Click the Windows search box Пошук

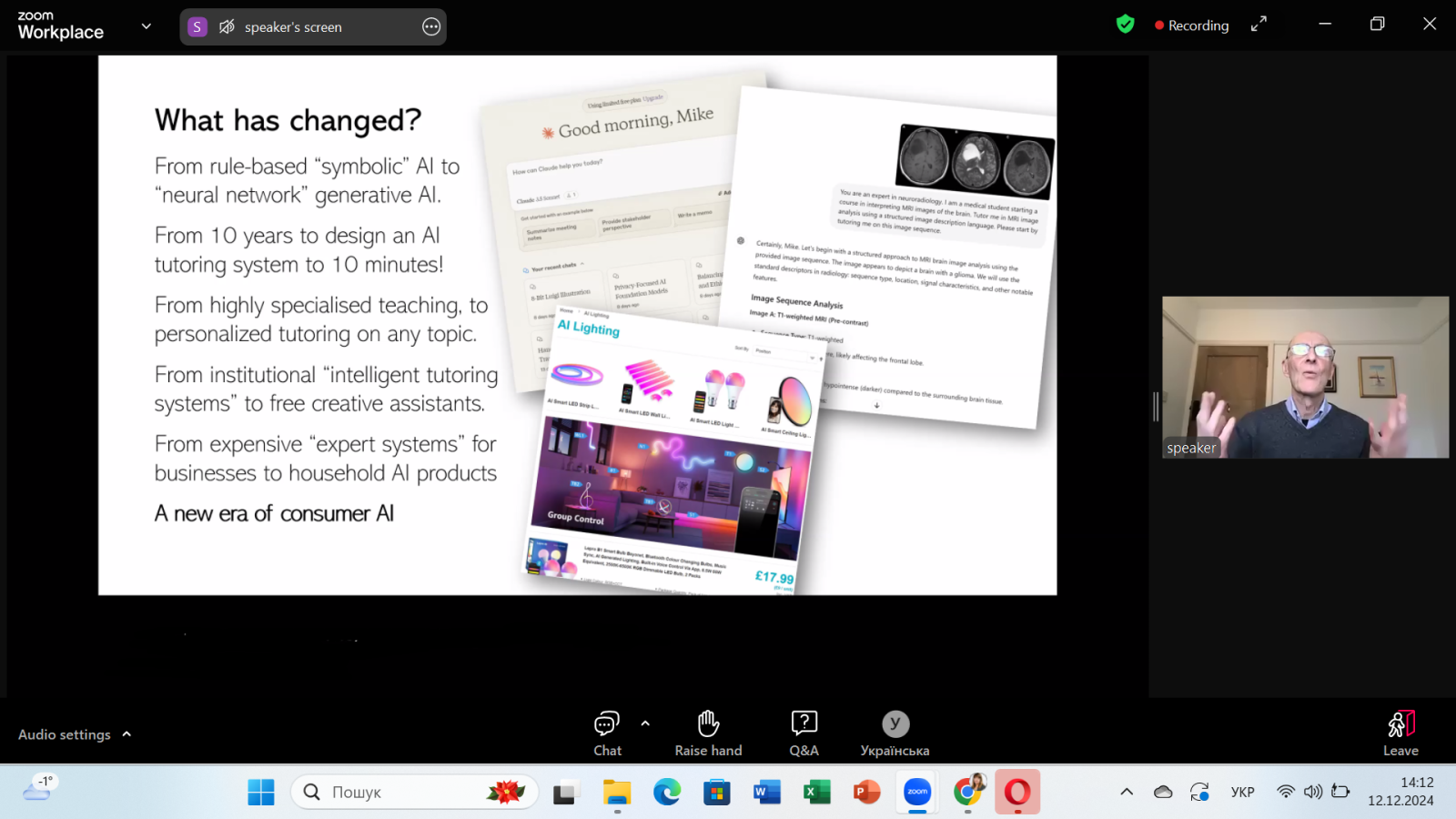click(x=415, y=792)
